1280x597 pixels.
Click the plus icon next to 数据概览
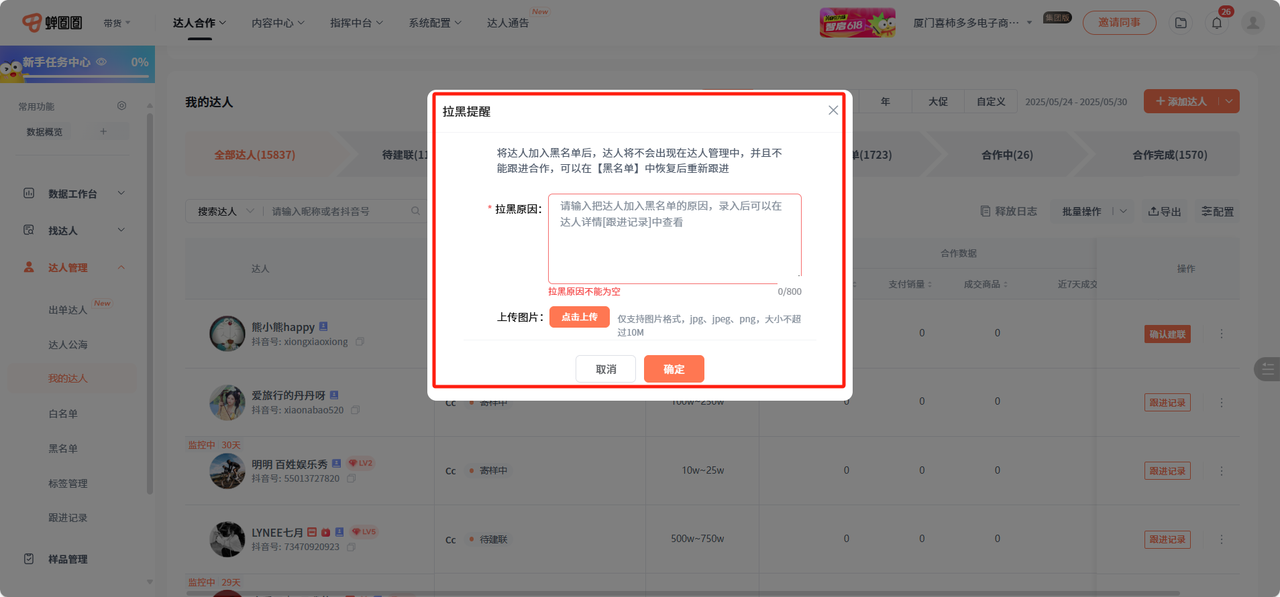(103, 132)
